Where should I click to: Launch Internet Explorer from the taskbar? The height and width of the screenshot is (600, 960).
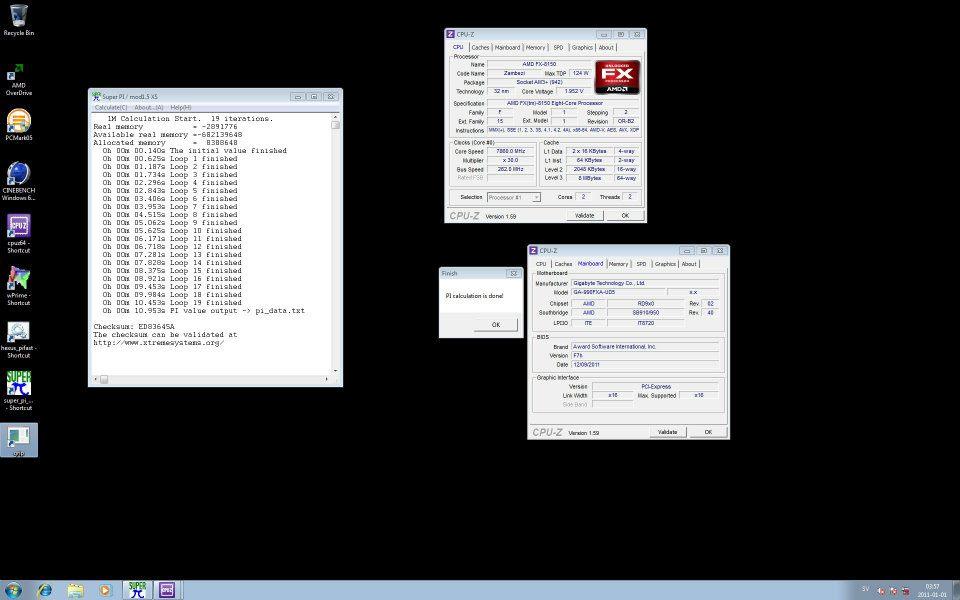pos(45,590)
